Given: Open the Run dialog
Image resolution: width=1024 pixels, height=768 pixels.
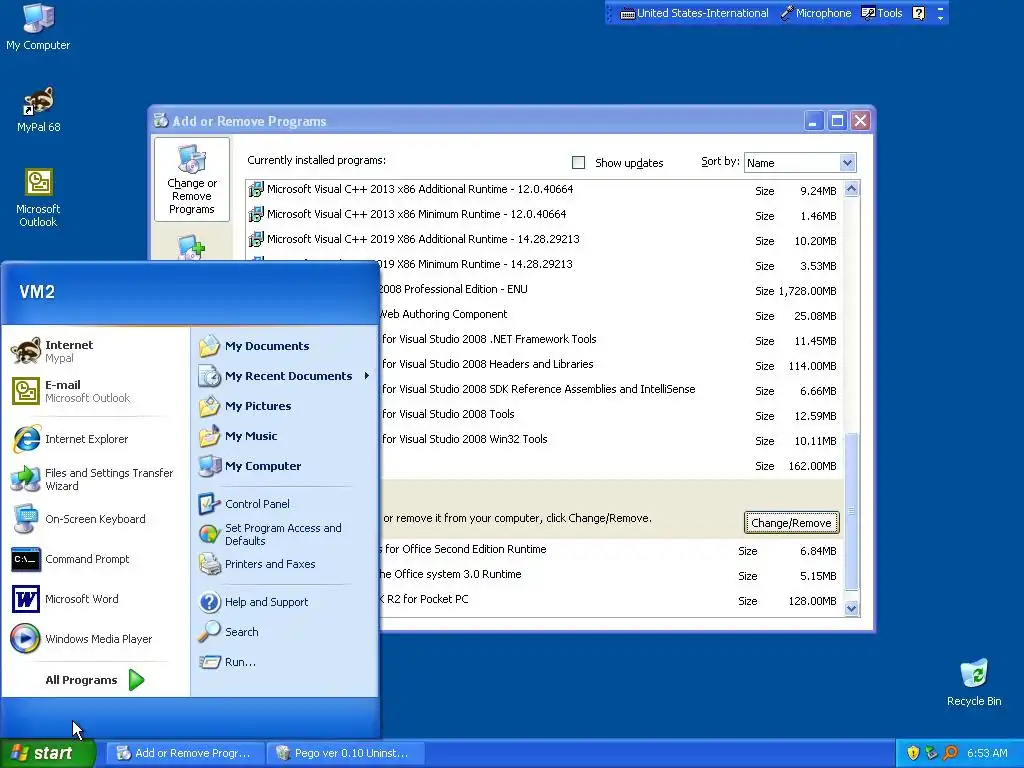Looking at the screenshot, I should pyautogui.click(x=284, y=662).
